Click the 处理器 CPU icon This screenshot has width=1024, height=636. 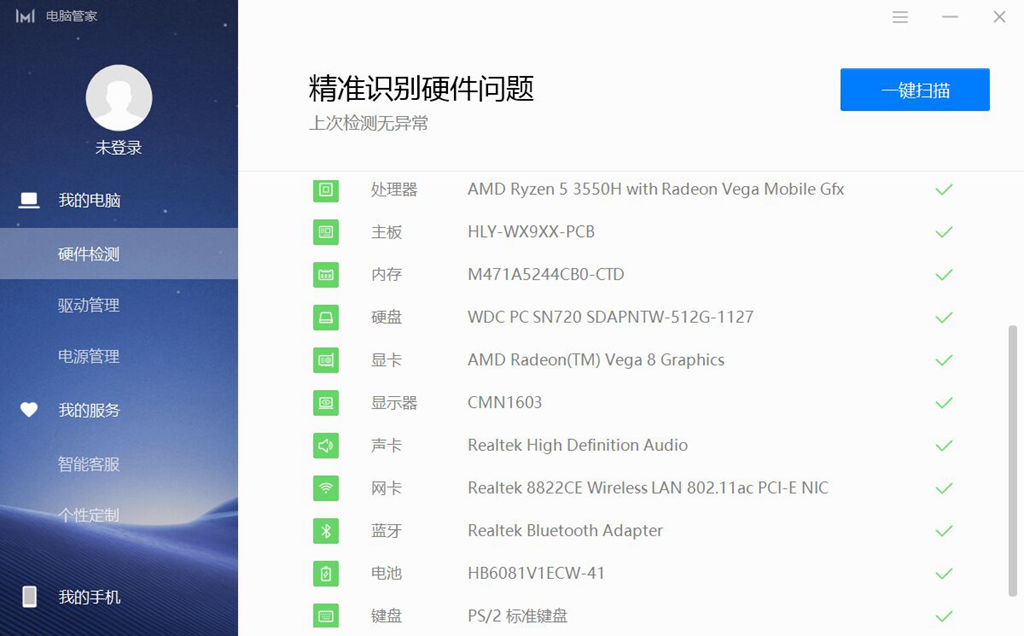pyautogui.click(x=325, y=189)
